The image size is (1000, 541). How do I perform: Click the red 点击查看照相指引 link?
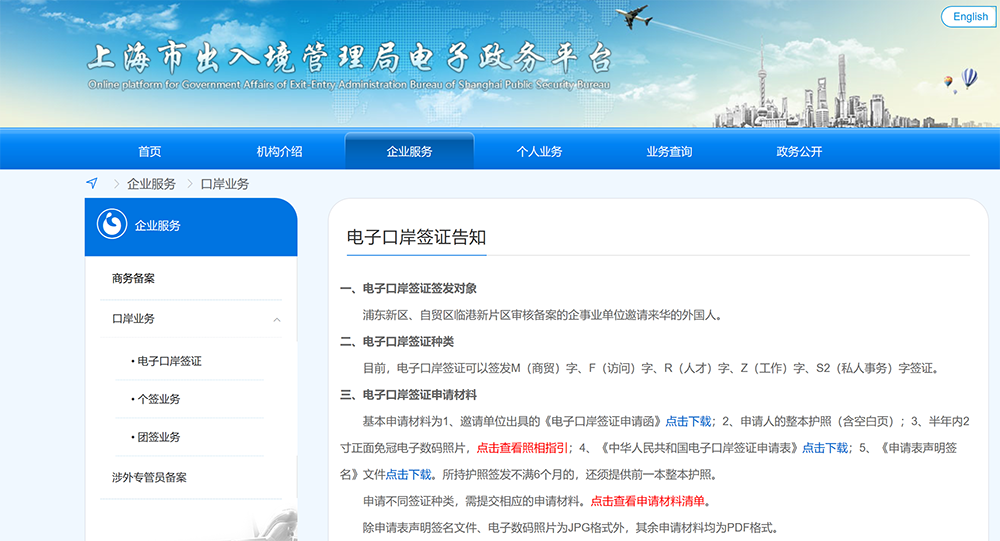click(x=523, y=448)
